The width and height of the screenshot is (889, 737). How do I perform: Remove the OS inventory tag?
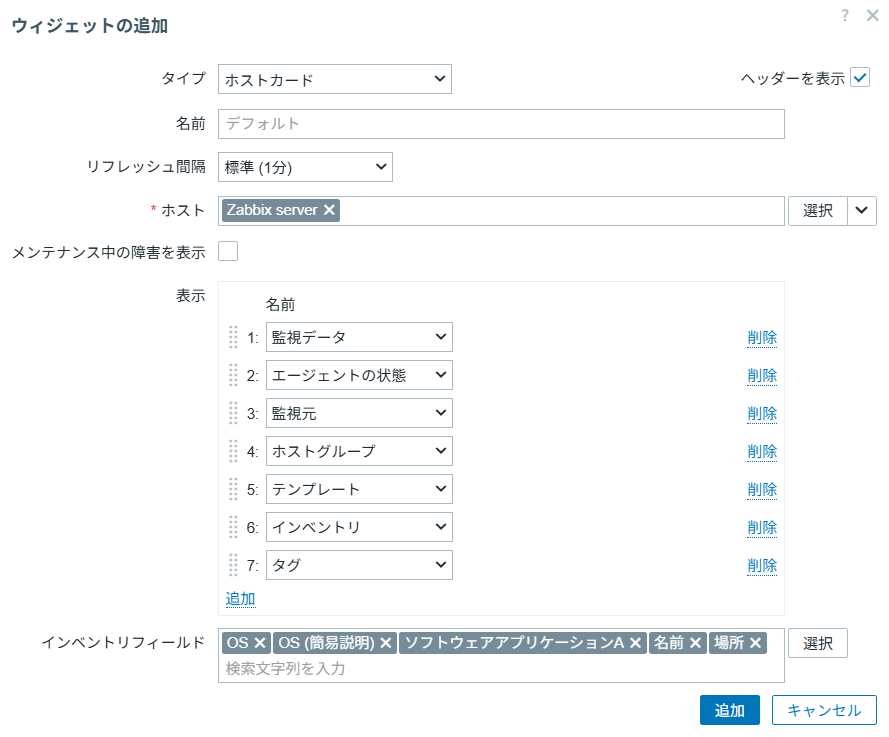pos(260,643)
